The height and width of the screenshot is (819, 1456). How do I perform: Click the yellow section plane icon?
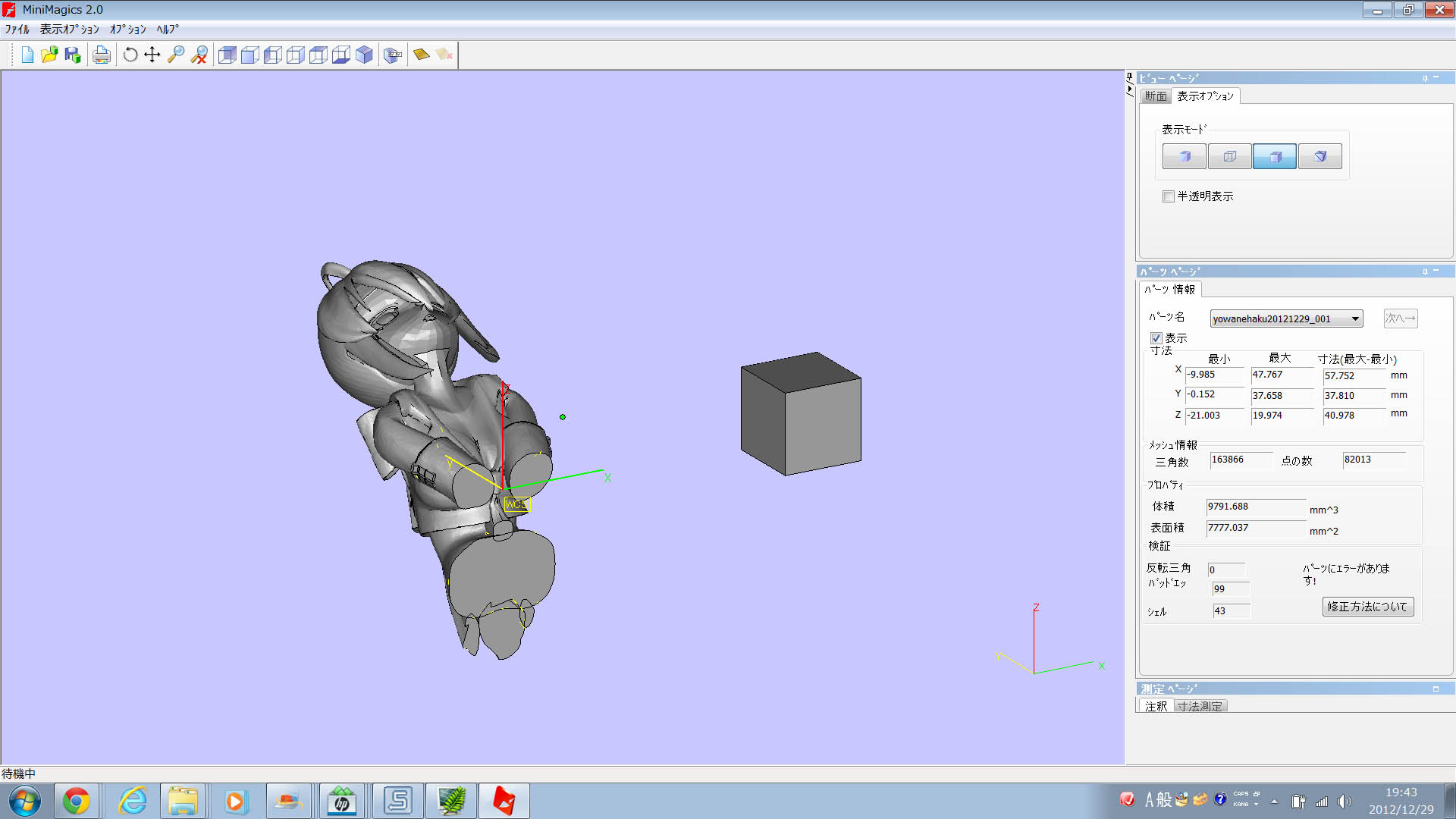pos(421,55)
